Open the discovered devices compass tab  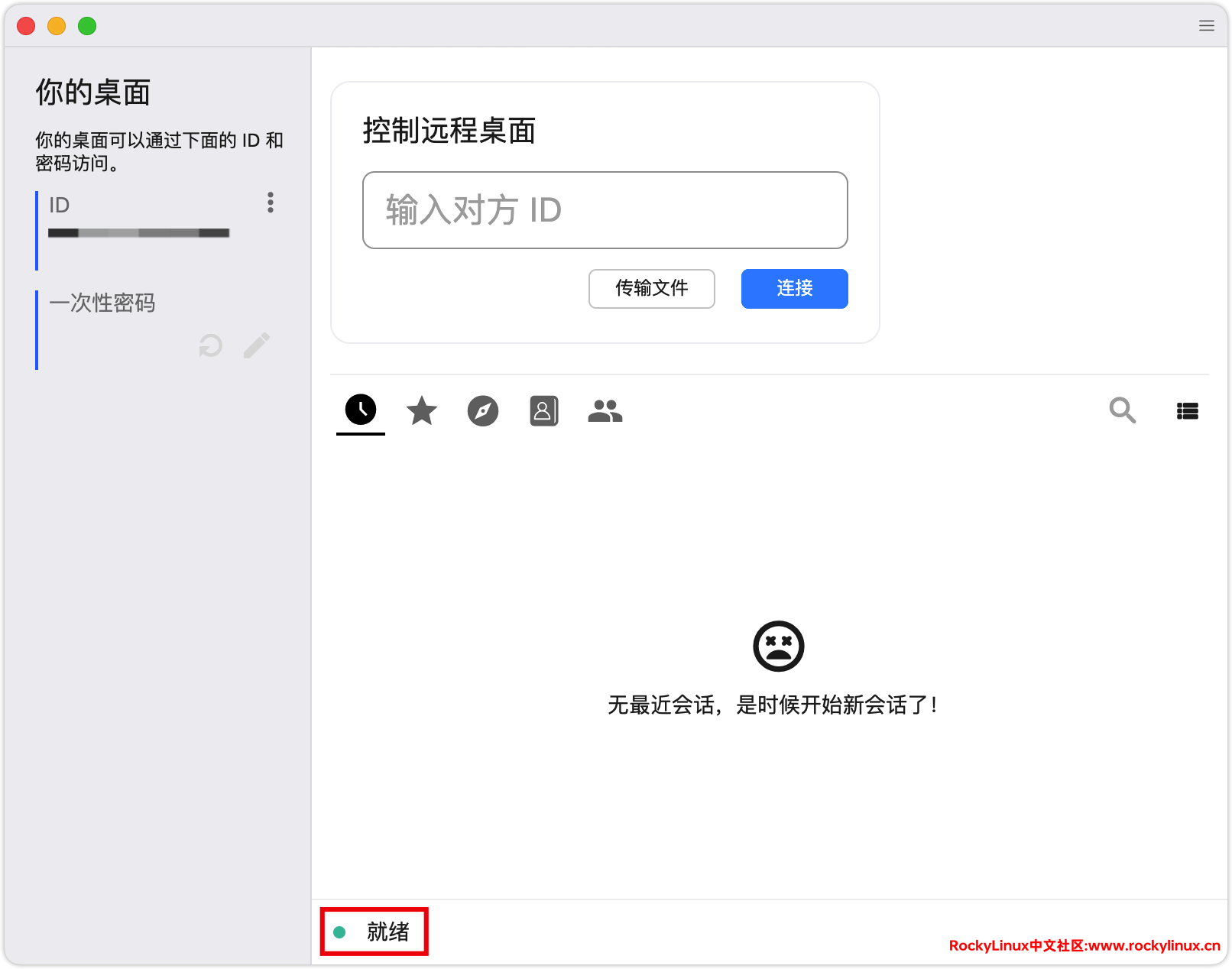482,411
